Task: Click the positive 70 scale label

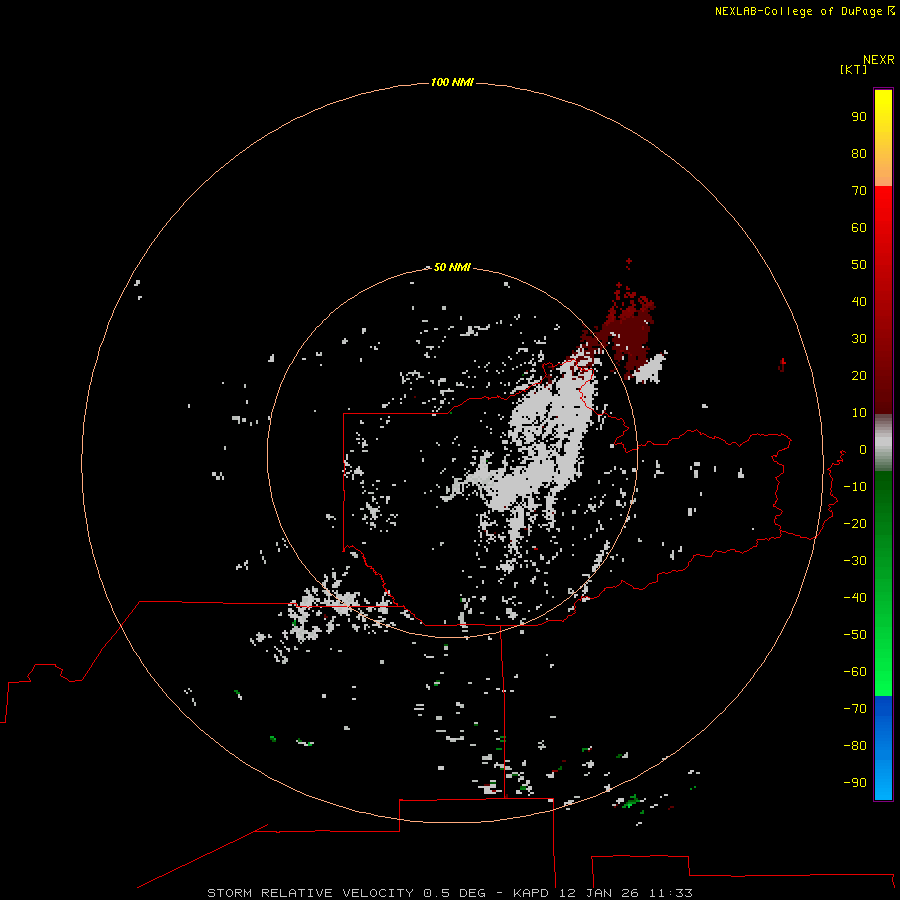Action: tap(859, 191)
